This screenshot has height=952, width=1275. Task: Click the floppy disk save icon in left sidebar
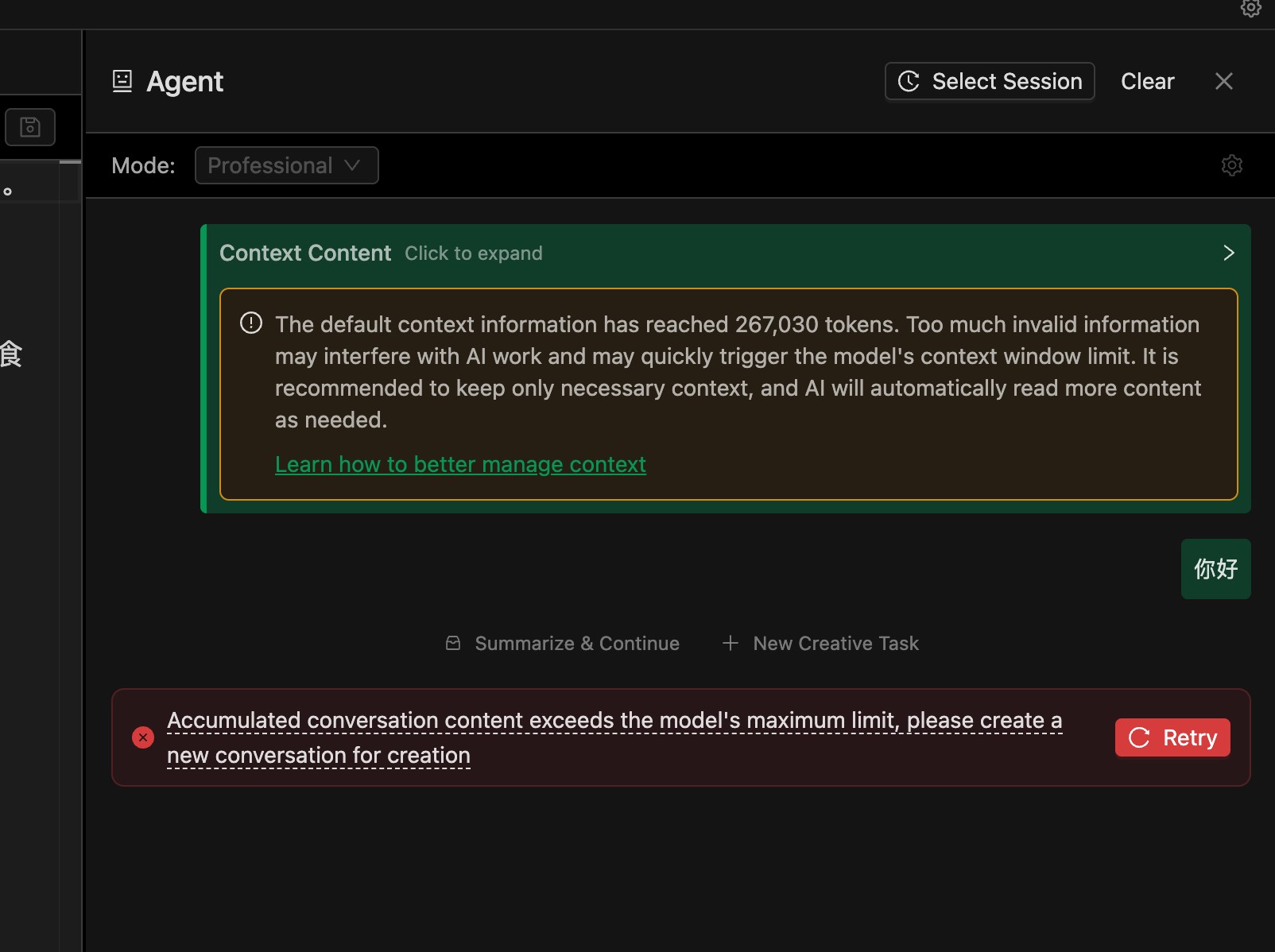click(x=30, y=126)
